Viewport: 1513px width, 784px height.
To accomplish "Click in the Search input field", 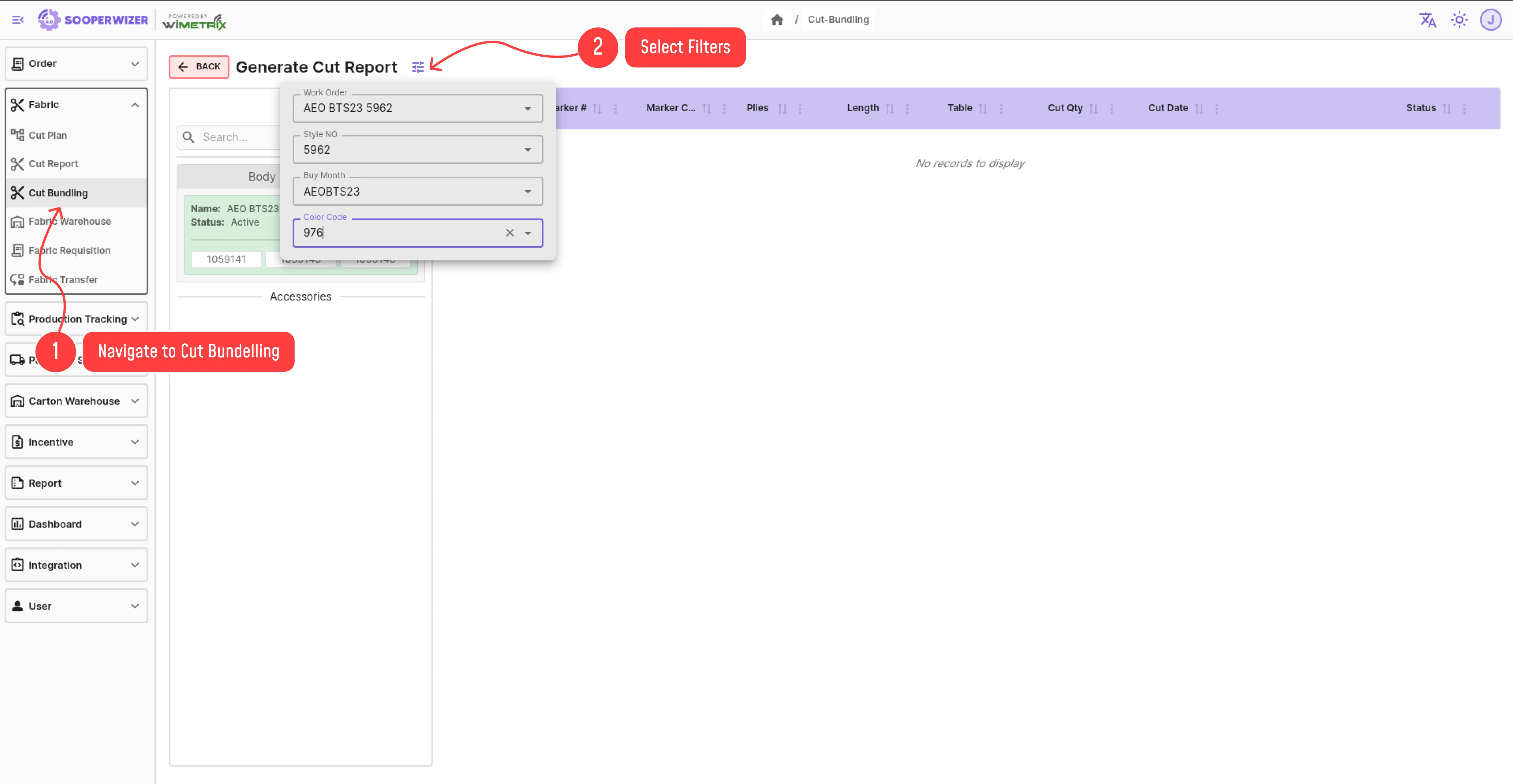I will point(235,137).
